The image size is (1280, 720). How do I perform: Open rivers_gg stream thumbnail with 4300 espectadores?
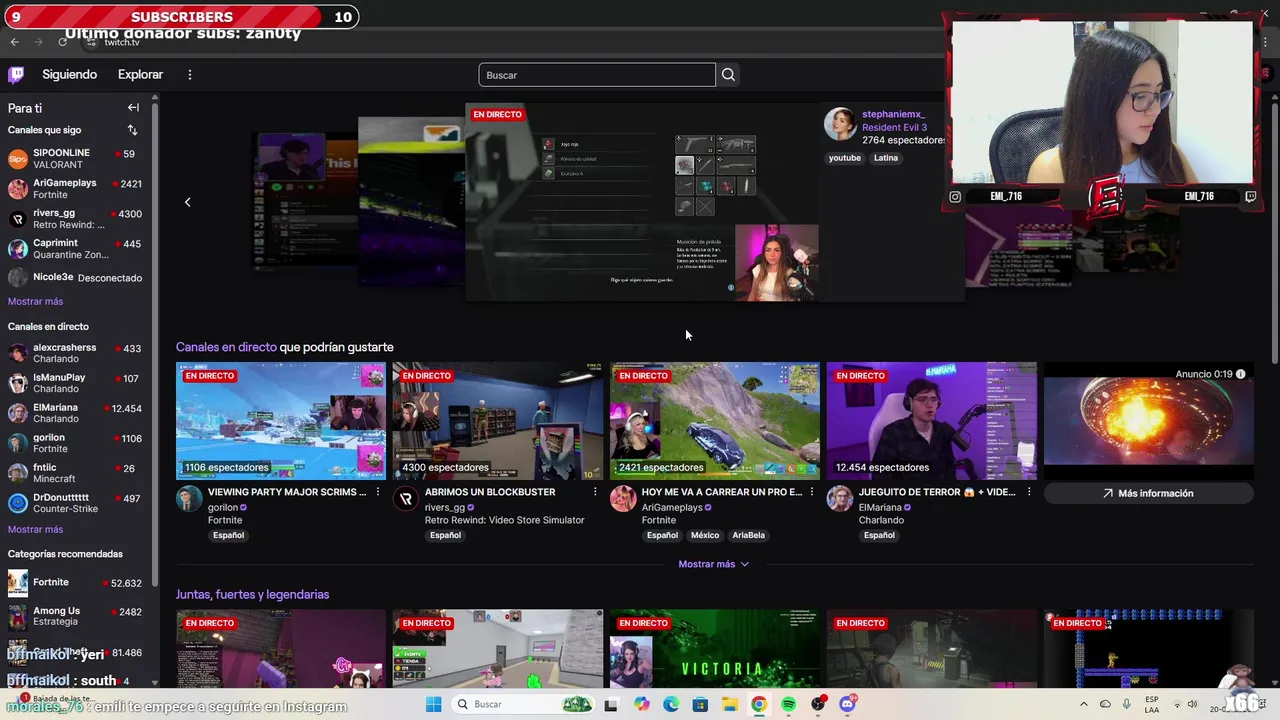point(498,421)
